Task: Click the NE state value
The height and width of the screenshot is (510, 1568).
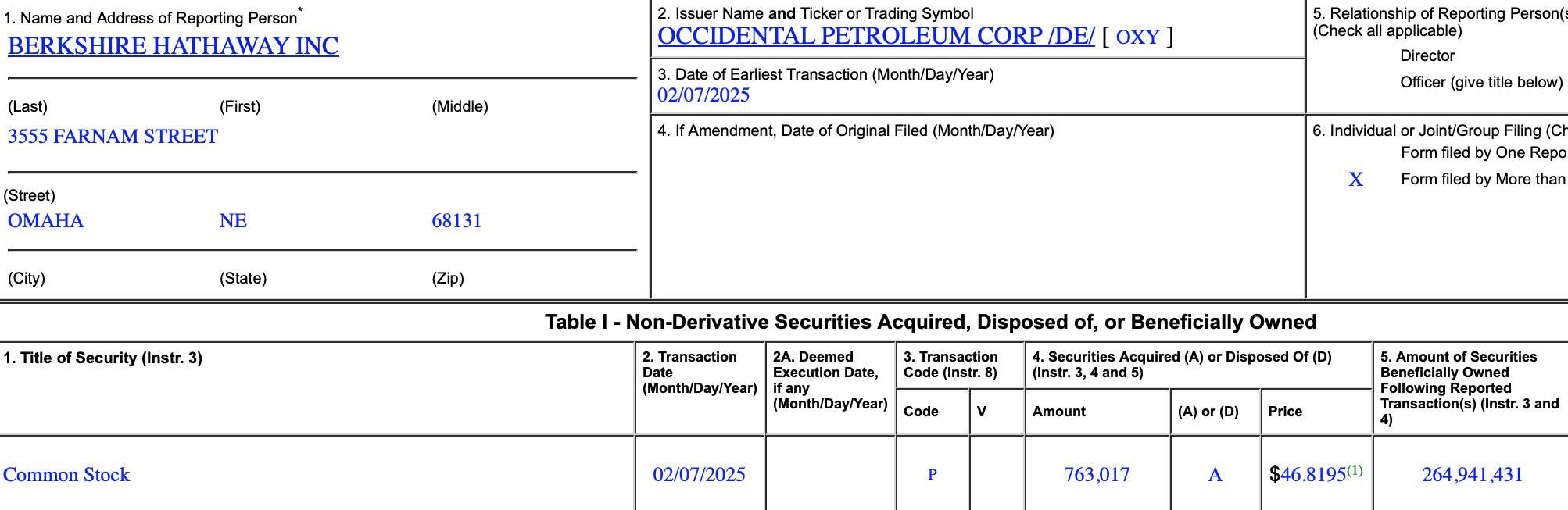Action: [x=233, y=221]
